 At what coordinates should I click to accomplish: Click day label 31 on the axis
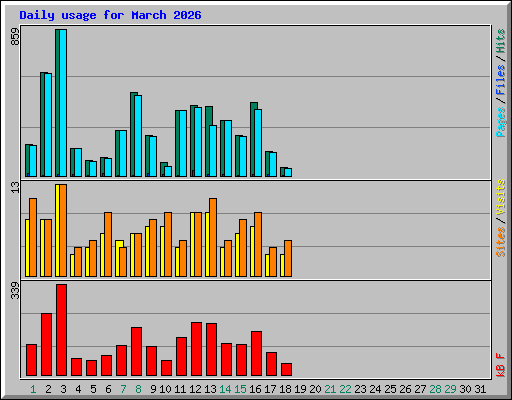[x=480, y=389]
